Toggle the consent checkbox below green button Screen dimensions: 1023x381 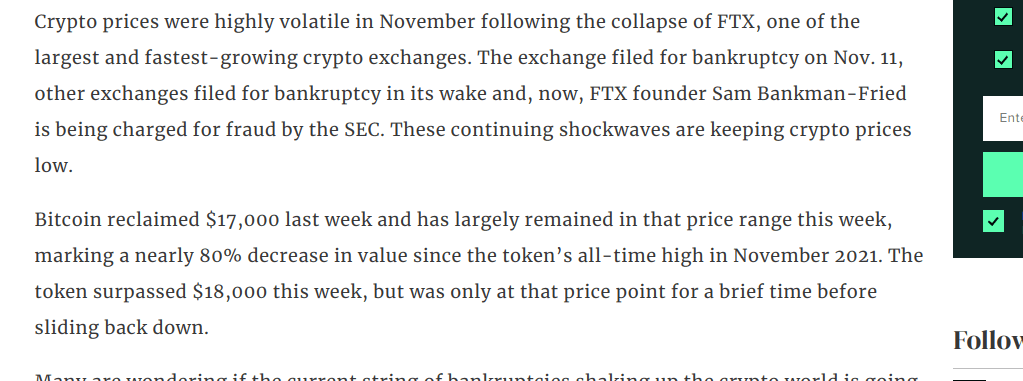pyautogui.click(x=993, y=221)
